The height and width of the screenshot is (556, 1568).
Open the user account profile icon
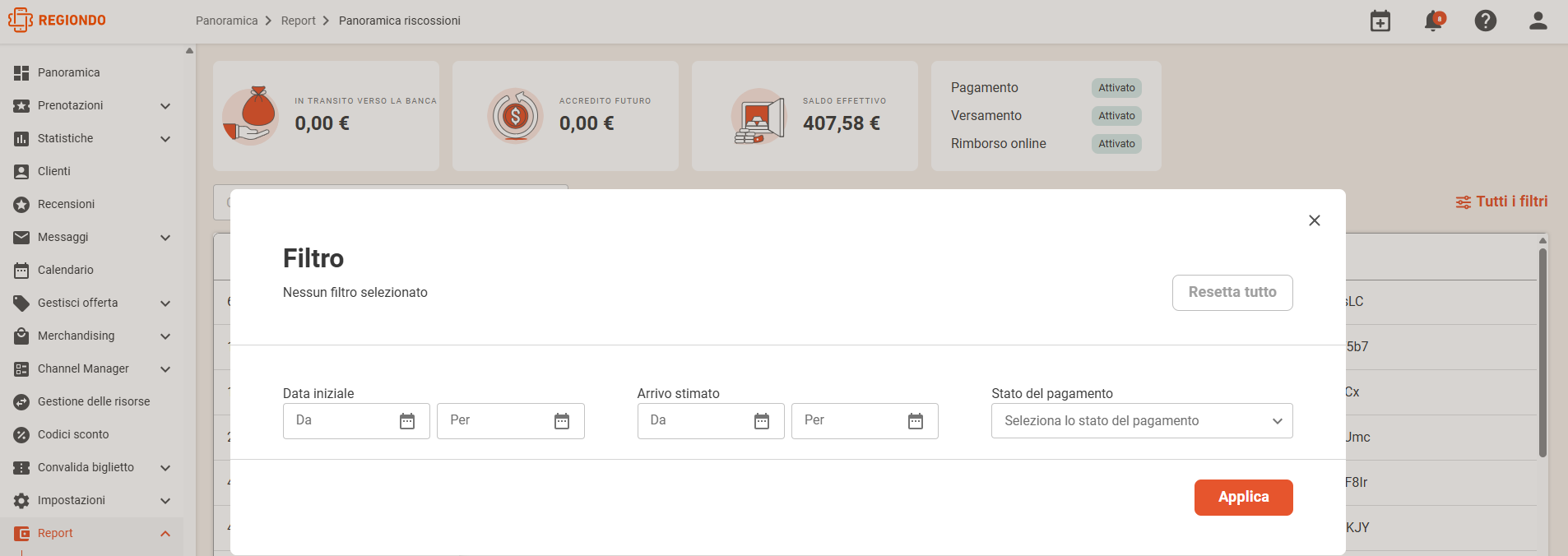pyautogui.click(x=1538, y=21)
